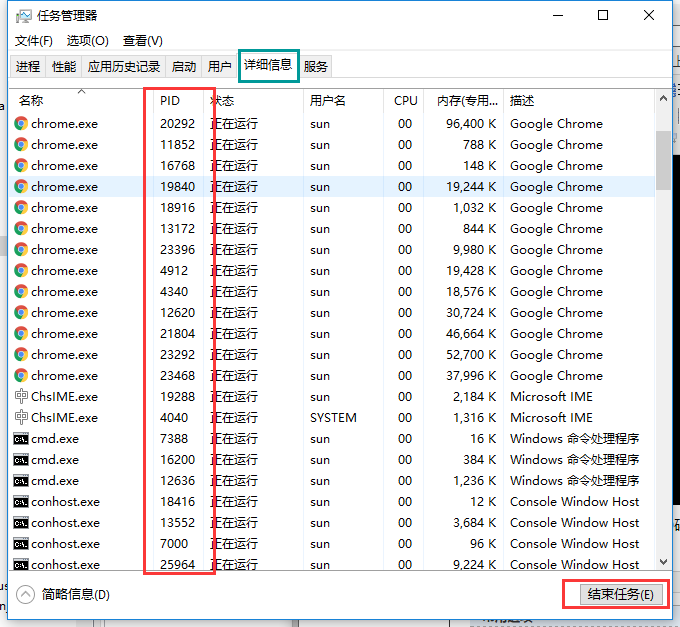Click memory value 30,724 K
This screenshot has width=680, height=627.
471,313
